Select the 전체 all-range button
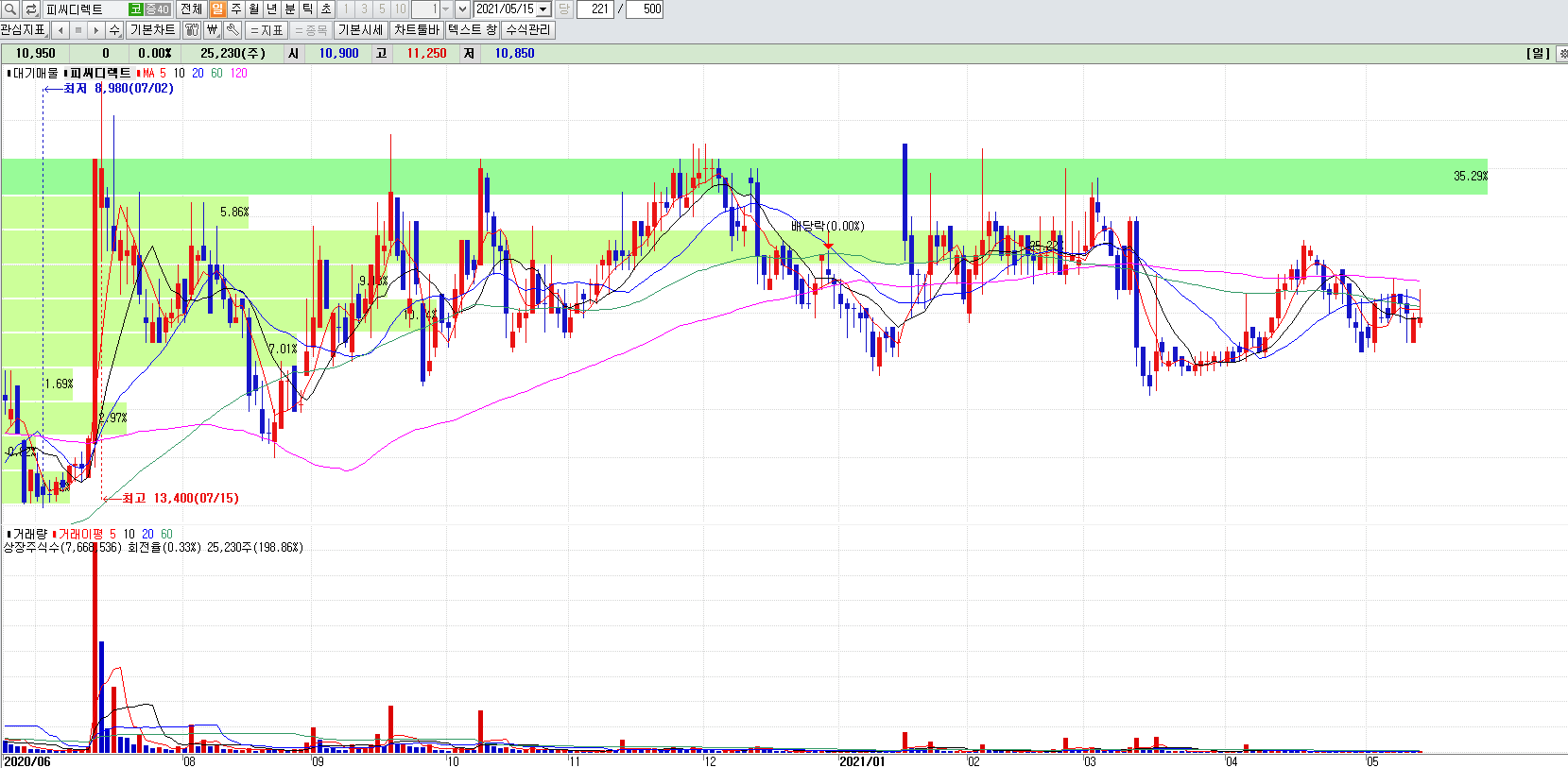 point(192,9)
